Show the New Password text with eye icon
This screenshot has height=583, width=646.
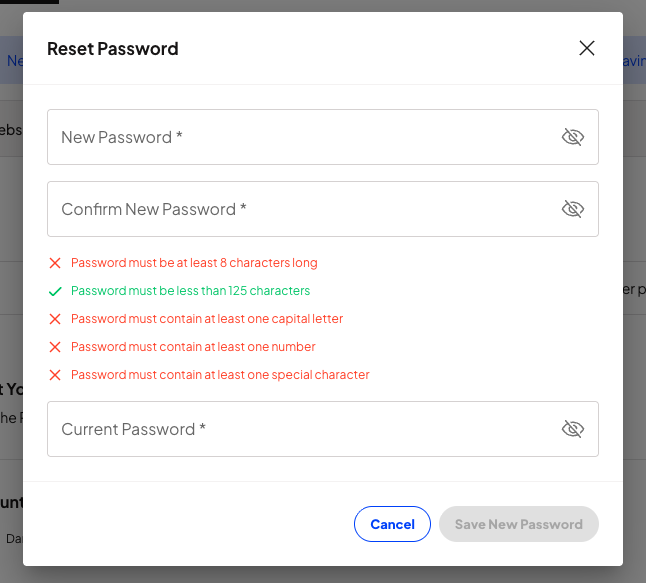coord(572,137)
